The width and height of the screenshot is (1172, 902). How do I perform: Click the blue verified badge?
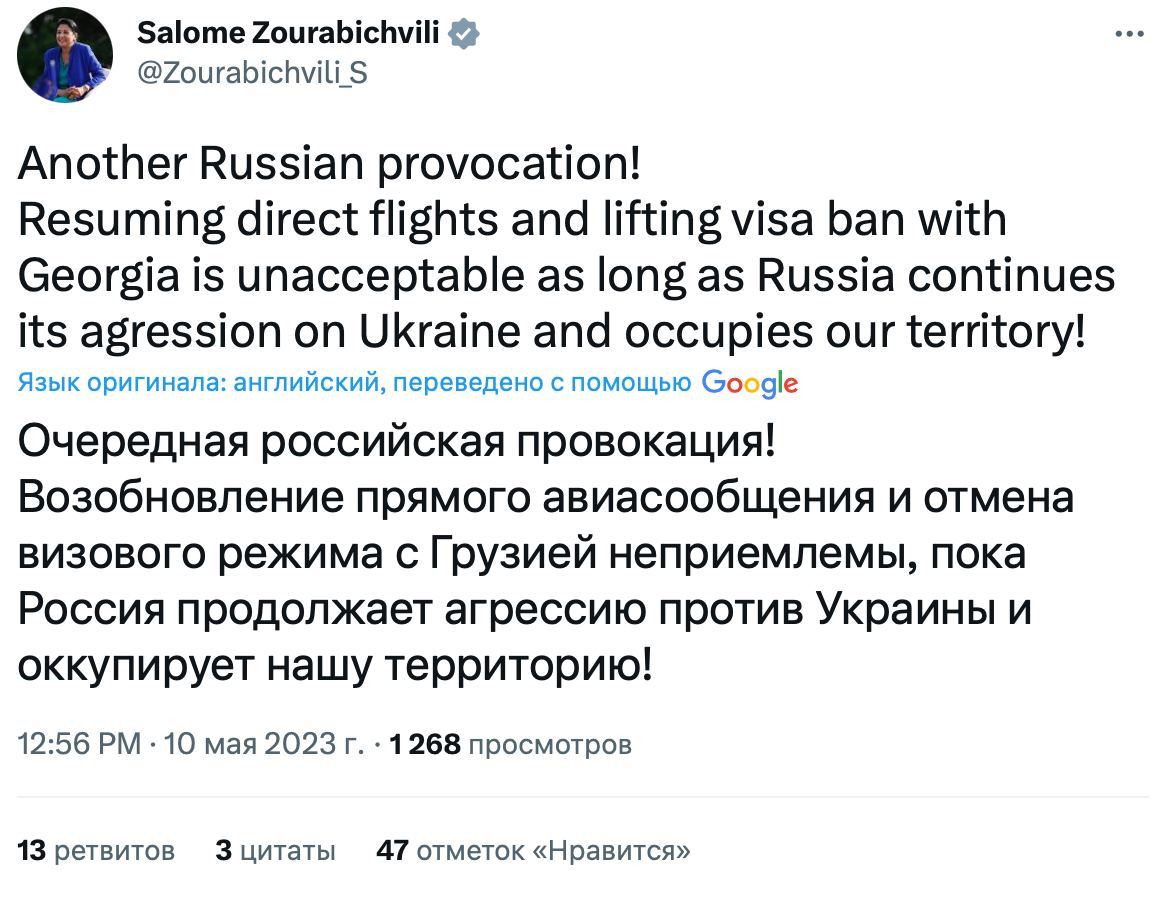pyautogui.click(x=463, y=34)
